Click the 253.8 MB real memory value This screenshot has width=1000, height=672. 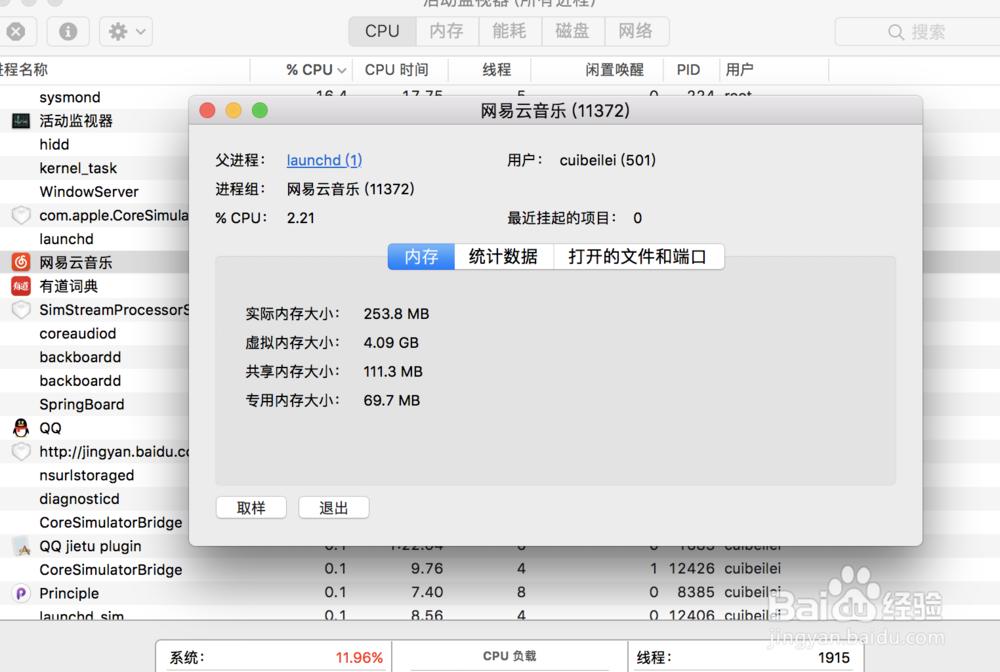396,314
